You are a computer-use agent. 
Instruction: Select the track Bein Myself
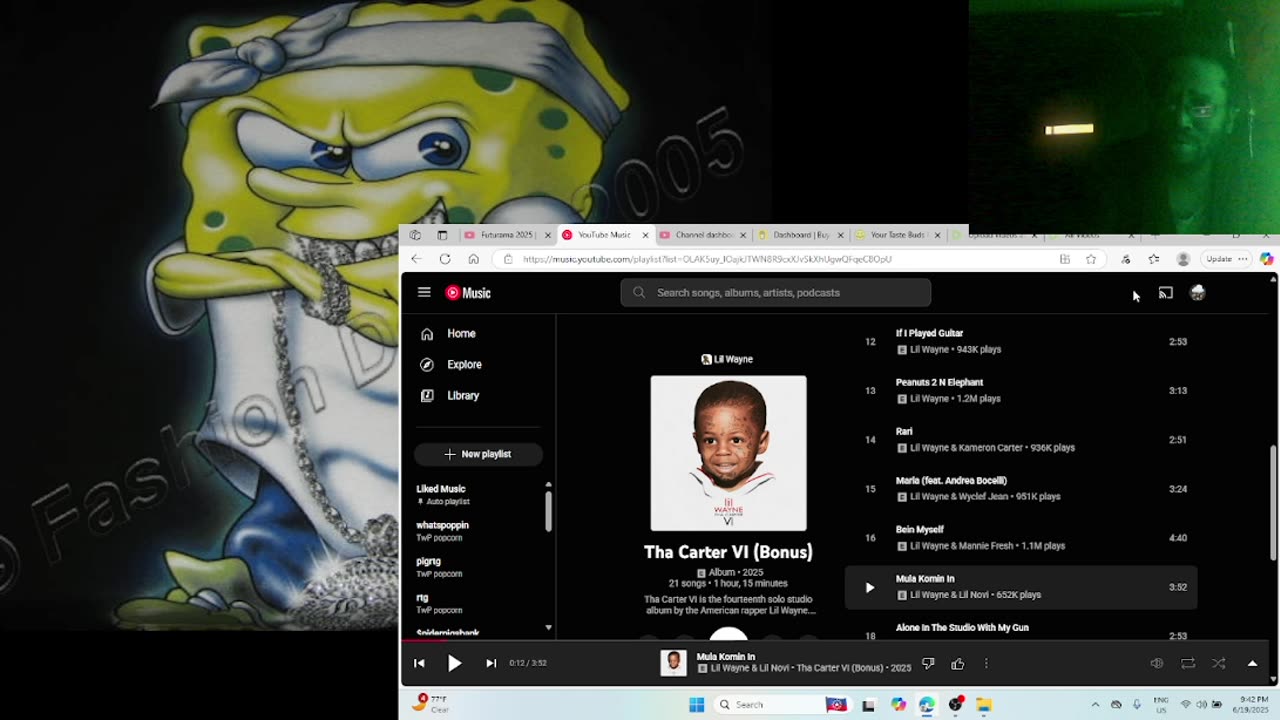click(x=919, y=529)
